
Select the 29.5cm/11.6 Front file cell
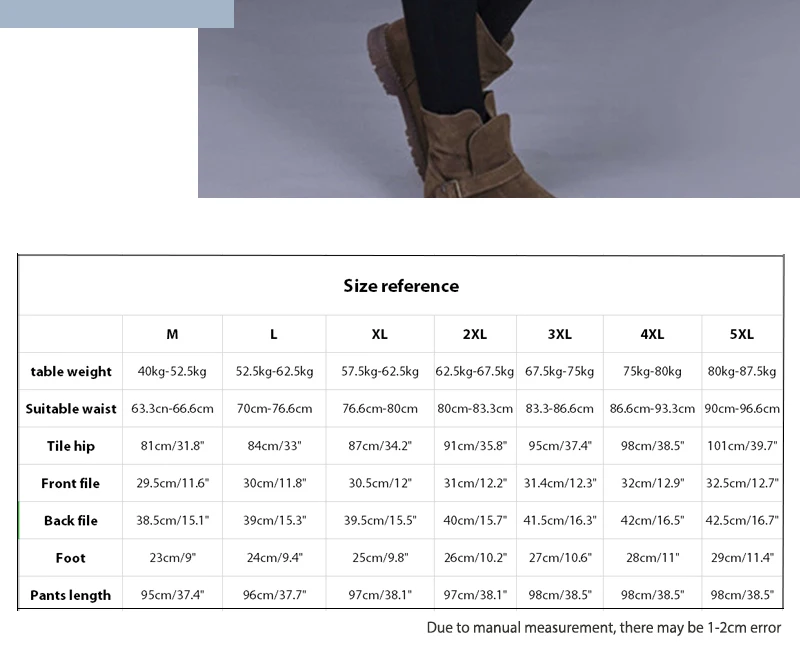172,483
